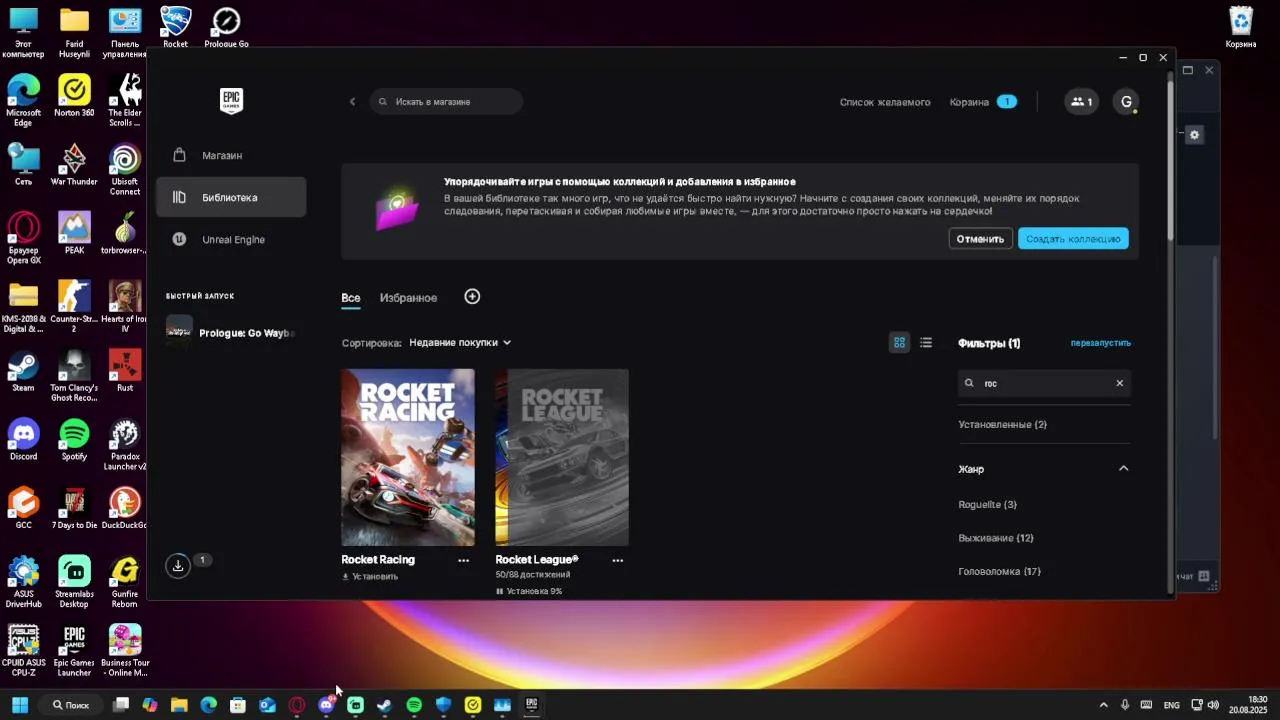Clear the filter search text

point(1119,383)
